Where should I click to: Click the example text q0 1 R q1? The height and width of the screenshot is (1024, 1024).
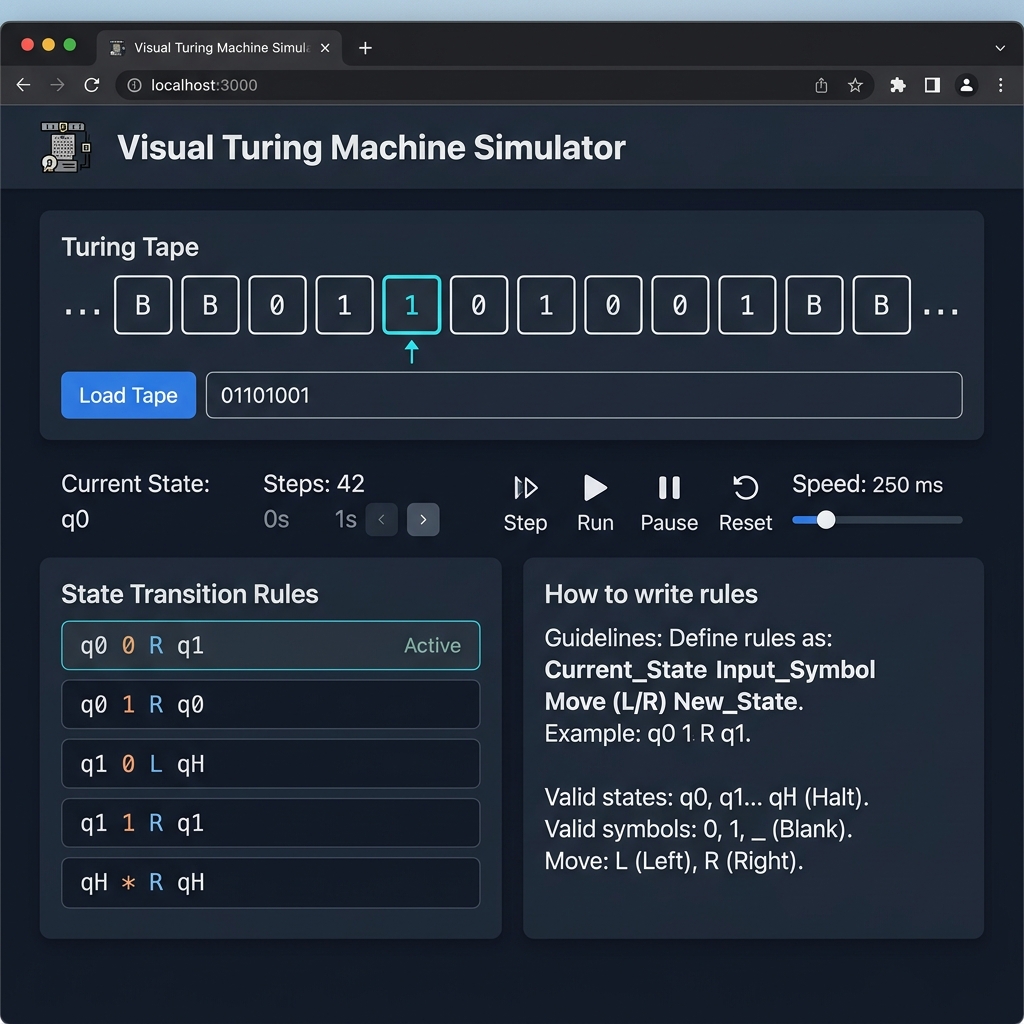698,733
